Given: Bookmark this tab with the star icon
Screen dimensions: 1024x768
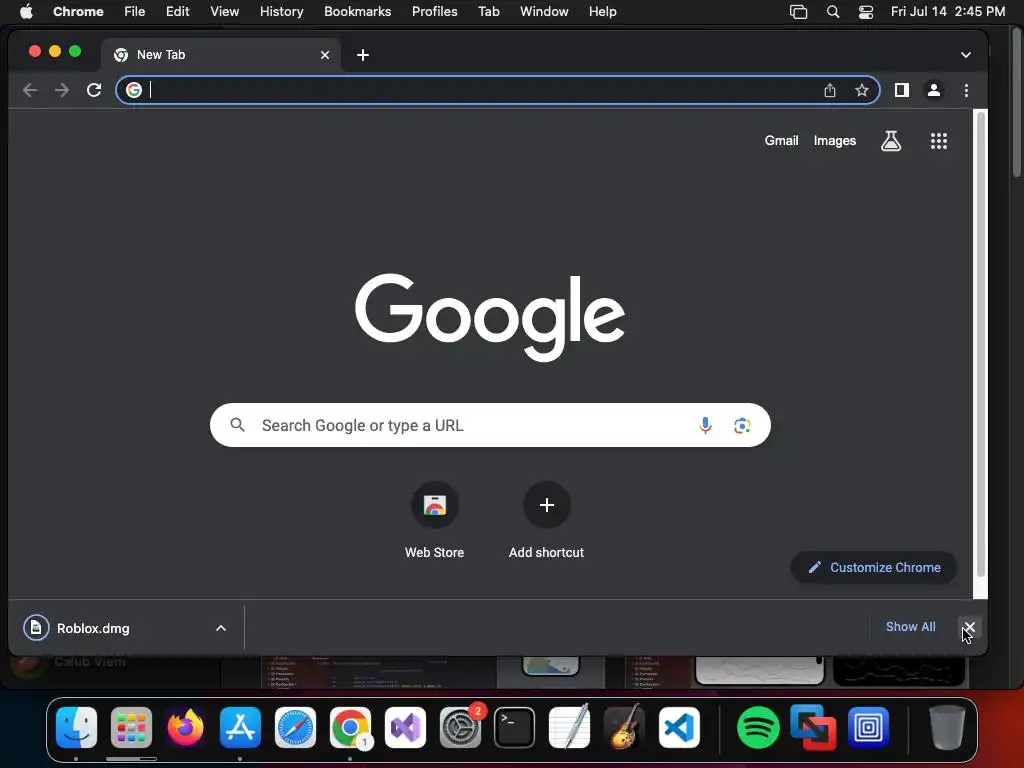Looking at the screenshot, I should [x=862, y=90].
